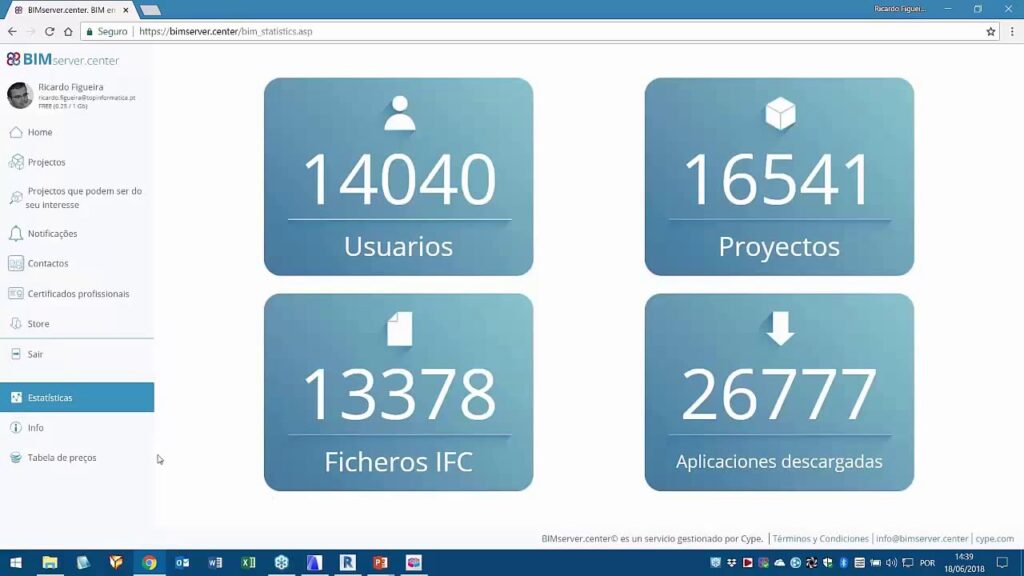1024x576 pixels.
Task: Open Projectos que podem ser do seu interesse
Action: [x=84, y=198]
